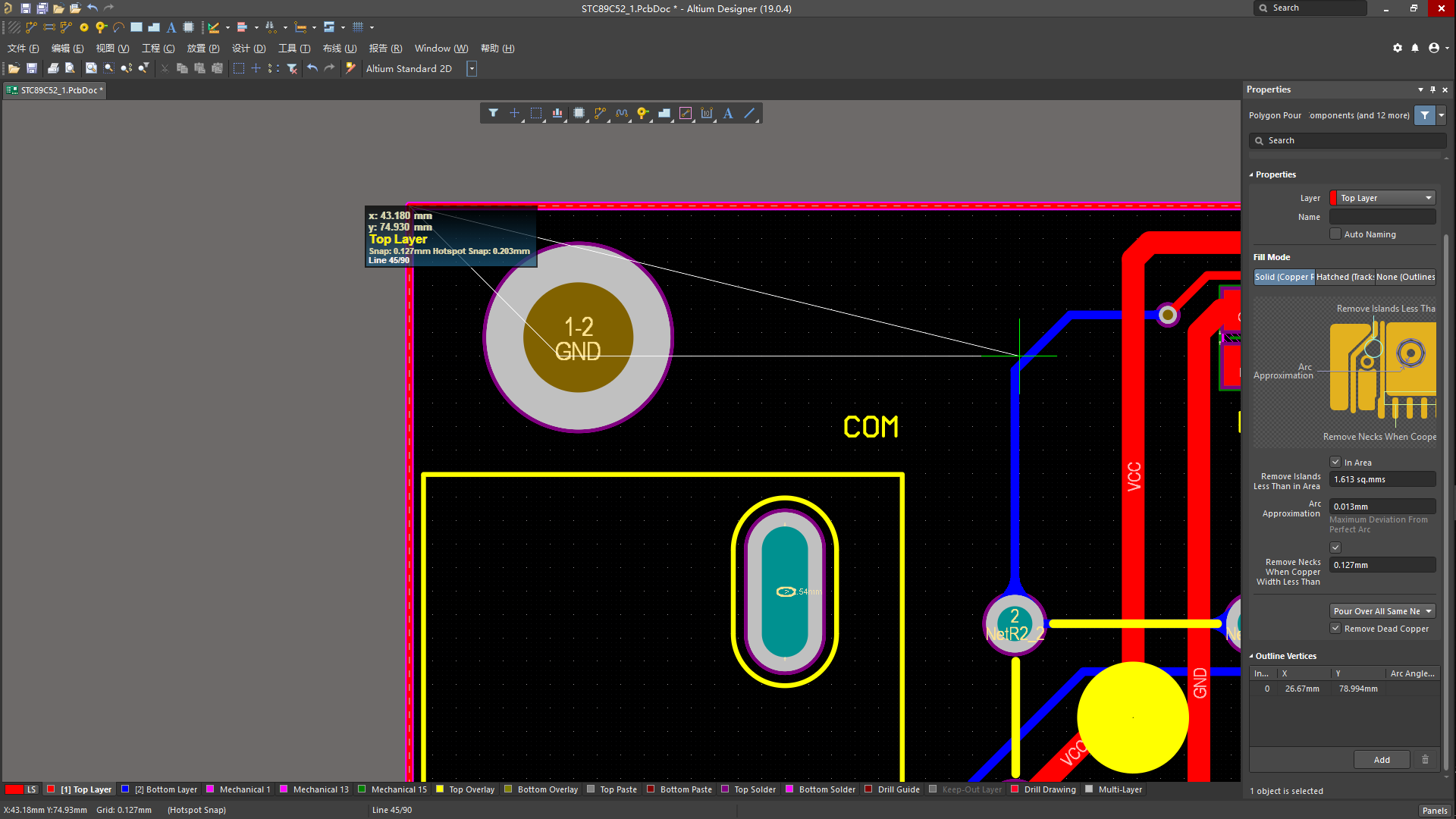Toggle the Remove Necks checkbox
Screen dimensions: 1456x819
(x=1335, y=548)
